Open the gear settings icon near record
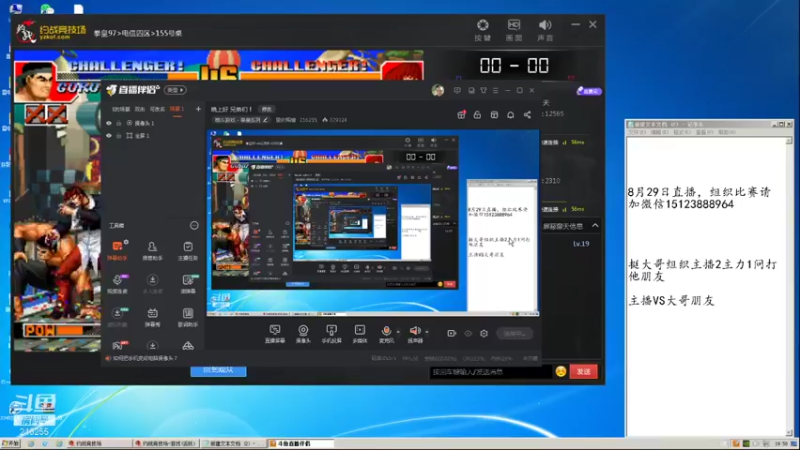Image resolution: width=800 pixels, height=450 pixels. pos(484,333)
